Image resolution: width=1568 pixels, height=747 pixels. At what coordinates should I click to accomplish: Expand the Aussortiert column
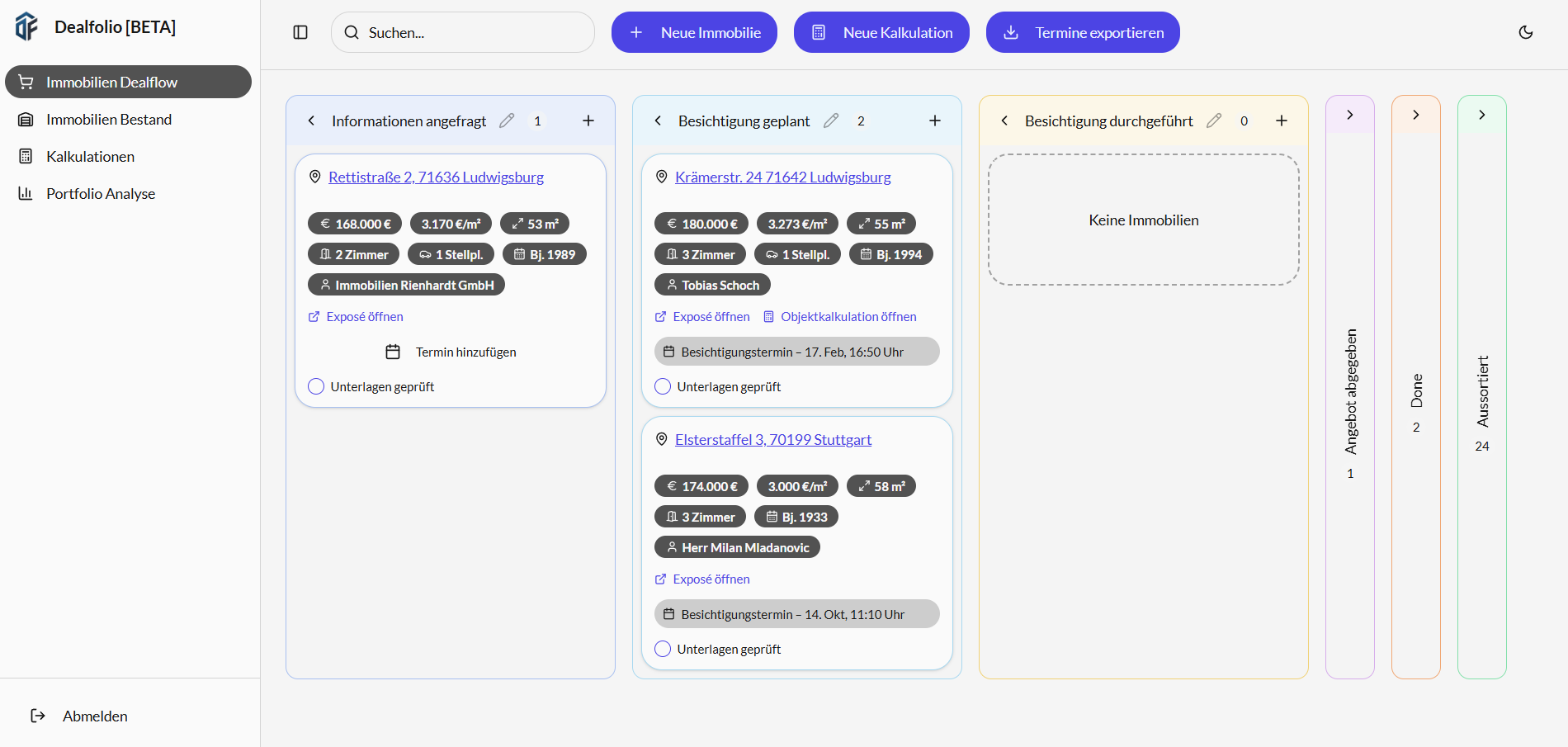pyautogui.click(x=1482, y=115)
